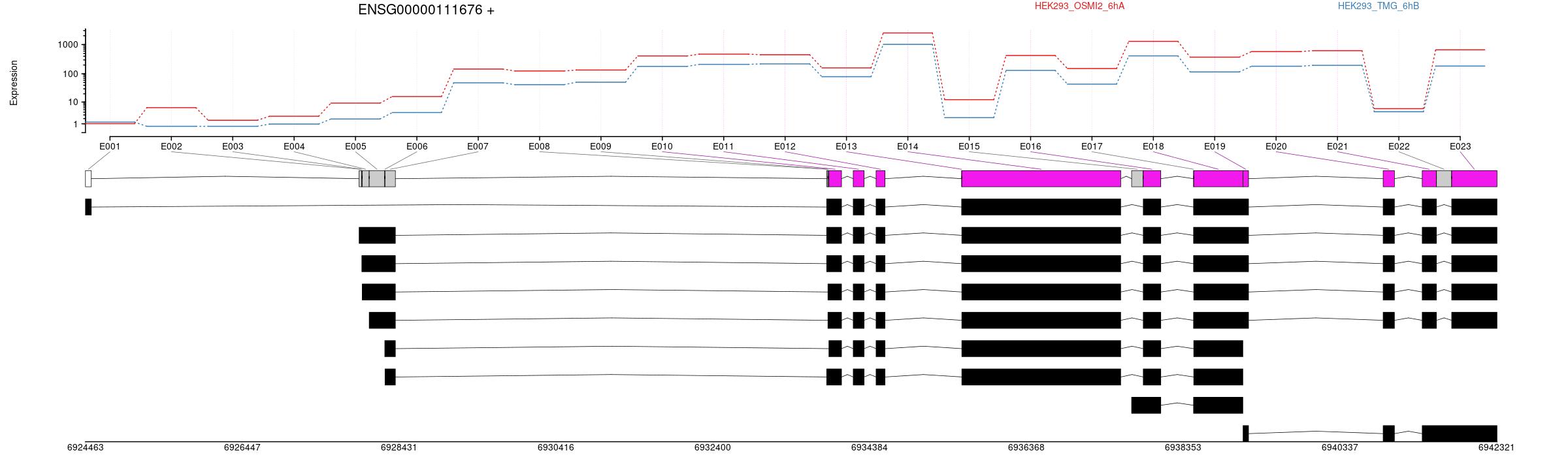This screenshot has width=1568, height=457.
Task: Click the Expression y-axis label
Action: pos(14,83)
